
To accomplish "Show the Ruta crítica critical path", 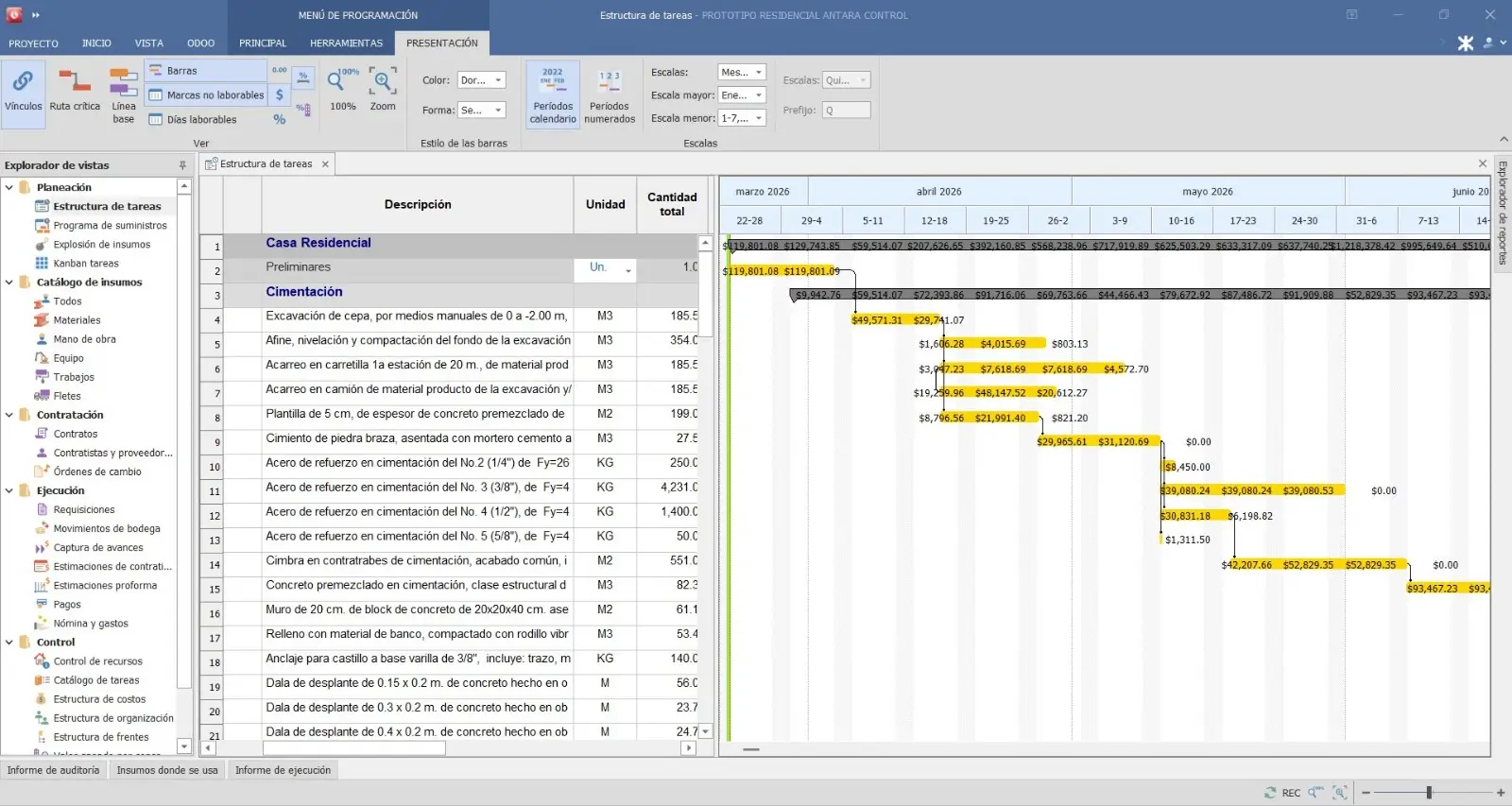I will (x=75, y=90).
